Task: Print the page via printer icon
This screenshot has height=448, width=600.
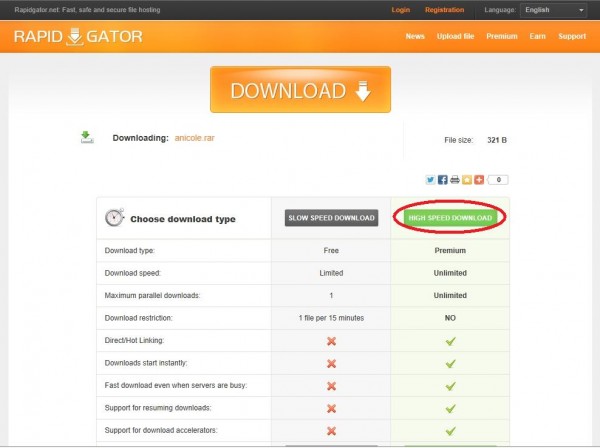Action: tap(454, 180)
